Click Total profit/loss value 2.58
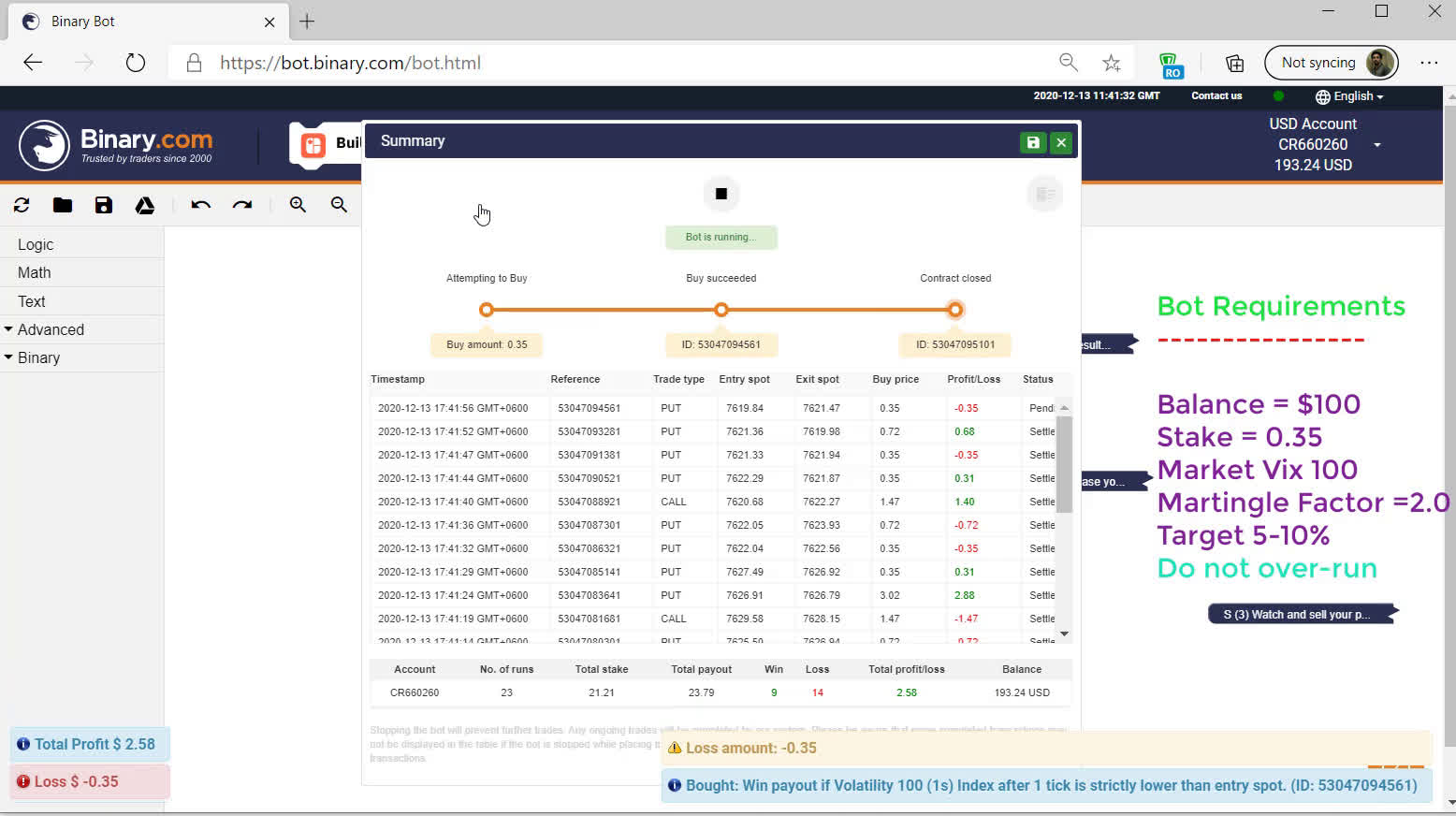Image resolution: width=1456 pixels, height=816 pixels. [x=906, y=692]
